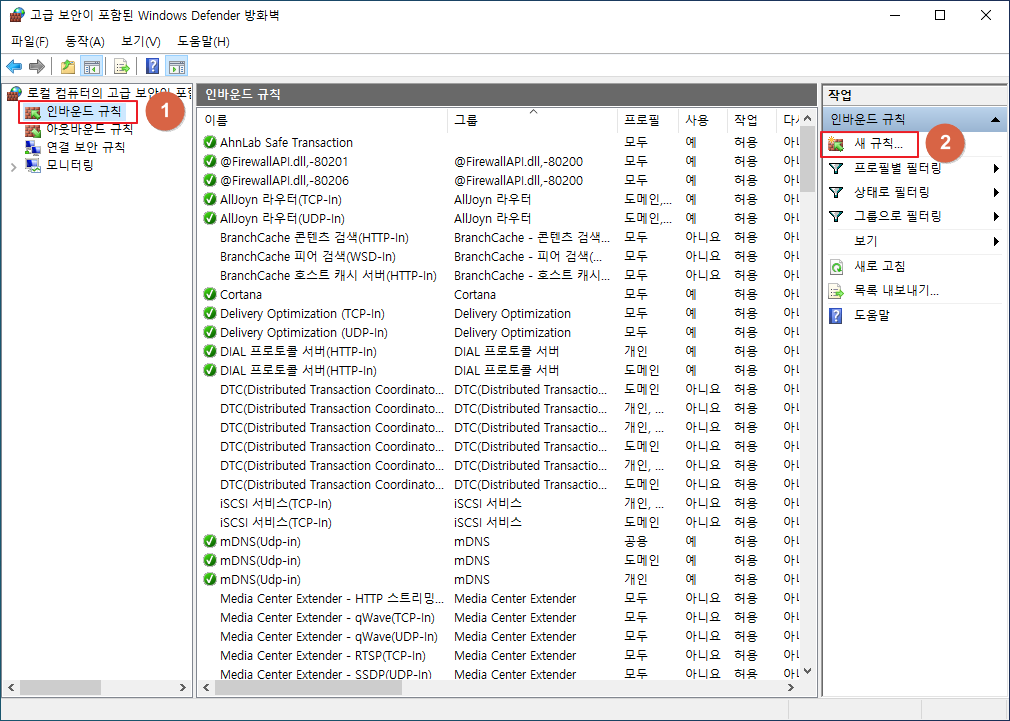Select BranchCache 호스트 캐시 서버(HTTP-In) rule

pyautogui.click(x=329, y=276)
